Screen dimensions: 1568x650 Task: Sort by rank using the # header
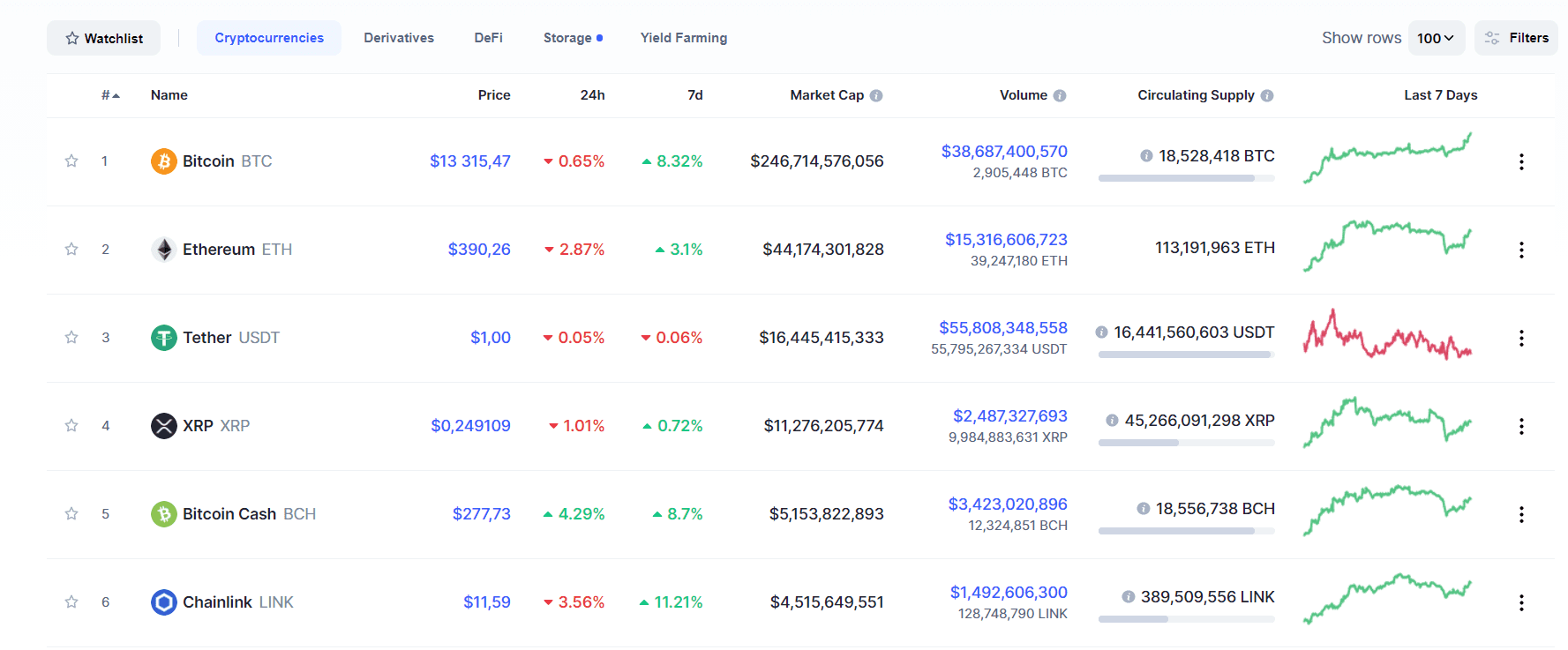click(x=110, y=95)
